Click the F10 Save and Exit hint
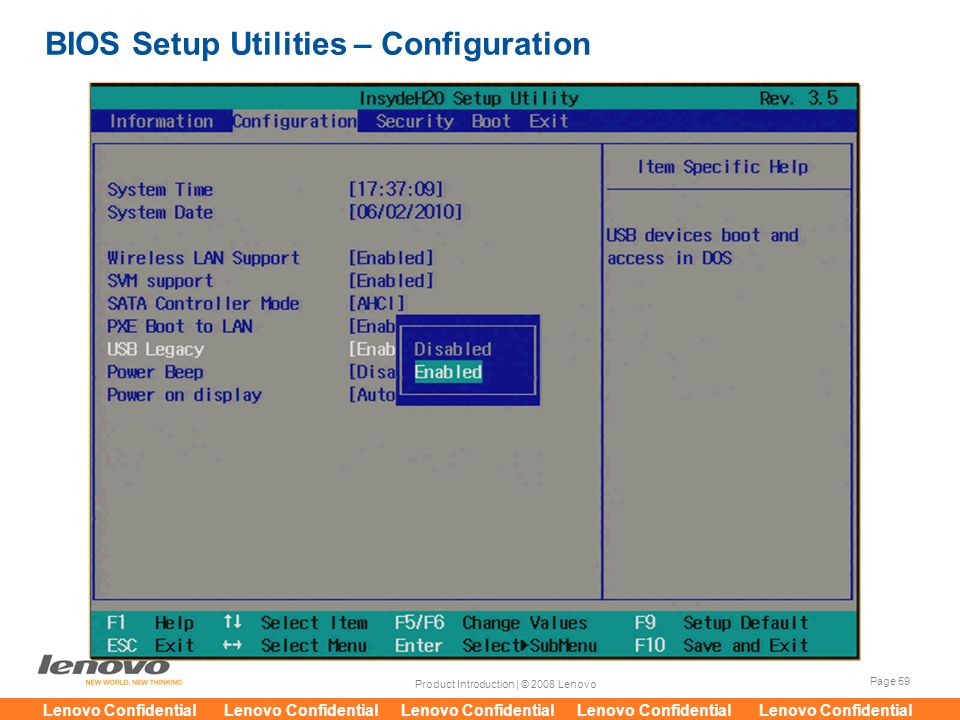Image resolution: width=960 pixels, height=720 pixels. click(x=722, y=645)
